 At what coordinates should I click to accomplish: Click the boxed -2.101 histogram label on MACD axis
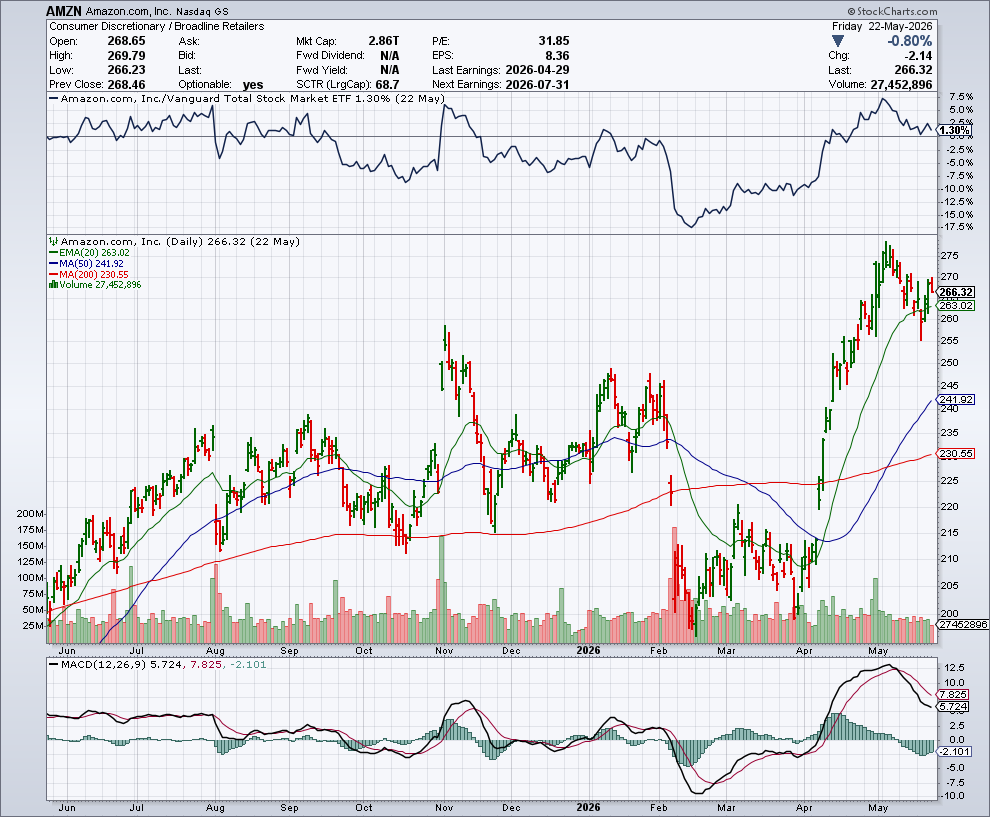(954, 751)
